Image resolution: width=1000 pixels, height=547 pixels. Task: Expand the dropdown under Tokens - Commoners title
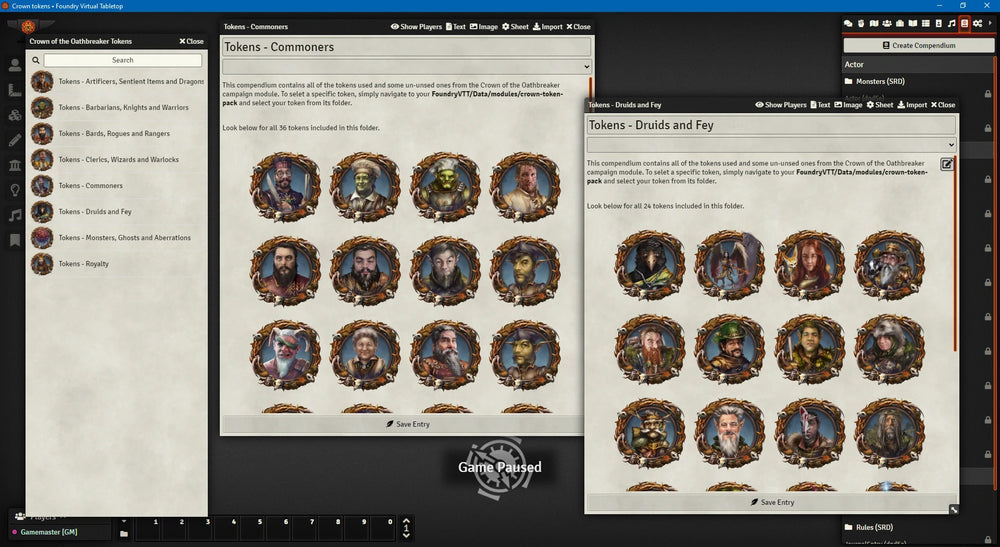click(407, 66)
